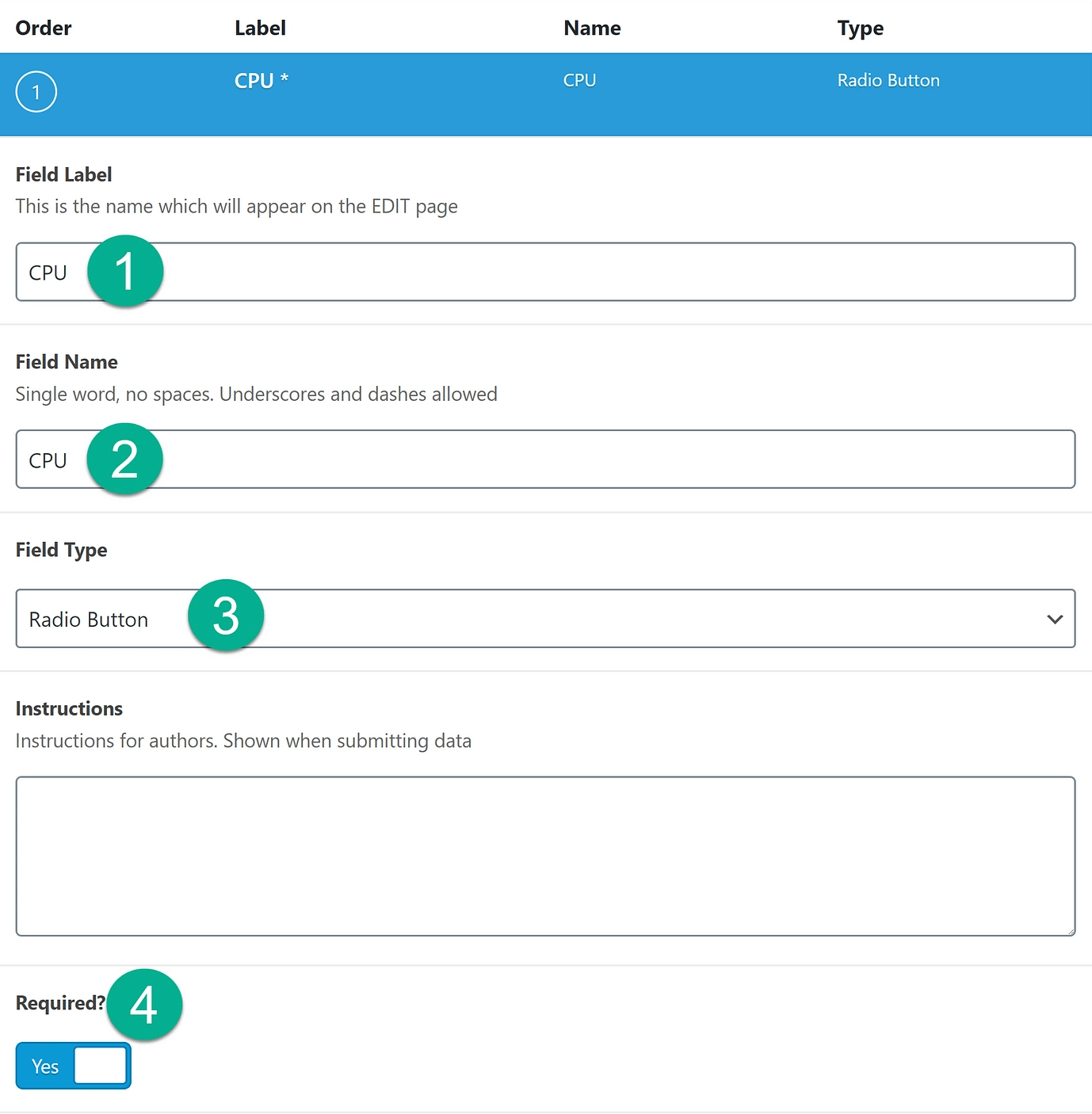
Task: Click the Instructions textarea resize handle
Action: tap(1070, 931)
